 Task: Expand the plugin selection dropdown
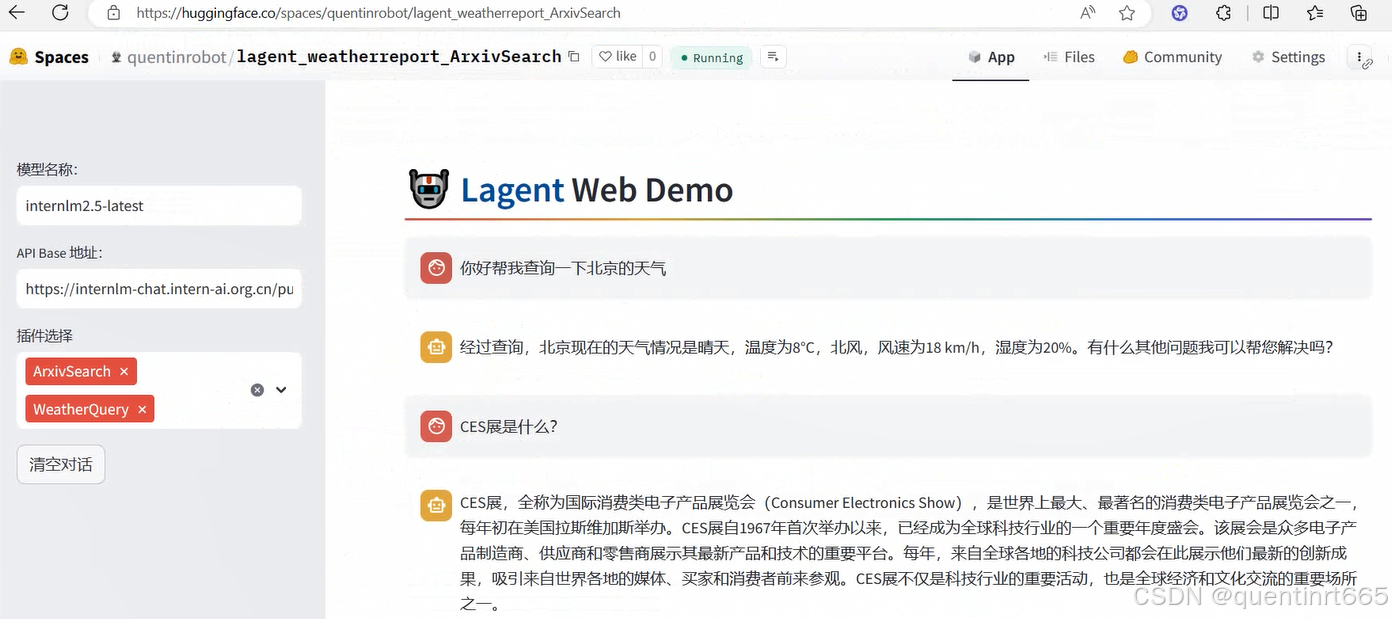tap(281, 390)
